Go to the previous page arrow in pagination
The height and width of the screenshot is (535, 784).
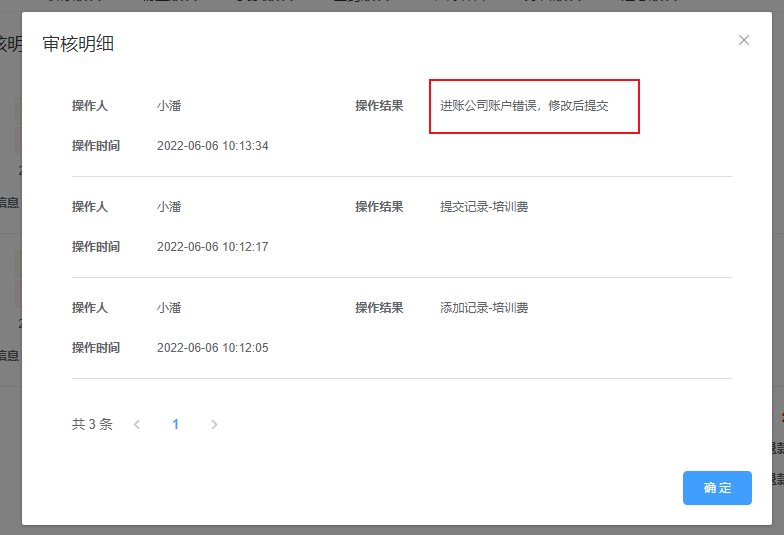click(x=137, y=424)
